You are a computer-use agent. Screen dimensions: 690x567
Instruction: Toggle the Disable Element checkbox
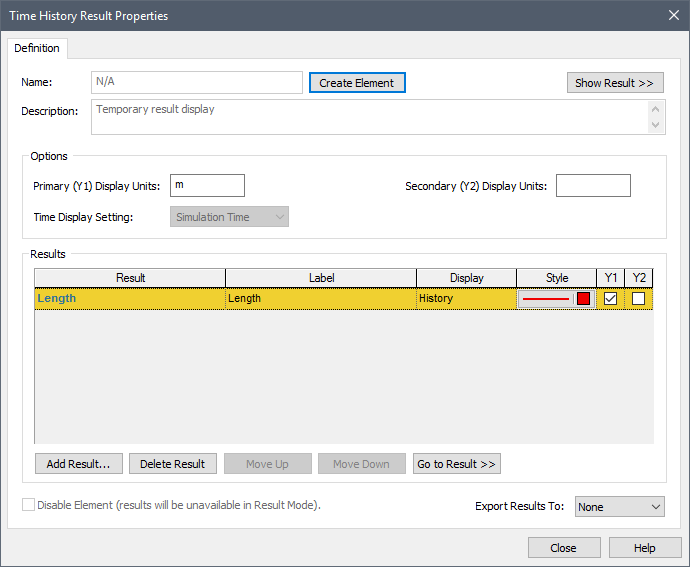(x=29, y=505)
